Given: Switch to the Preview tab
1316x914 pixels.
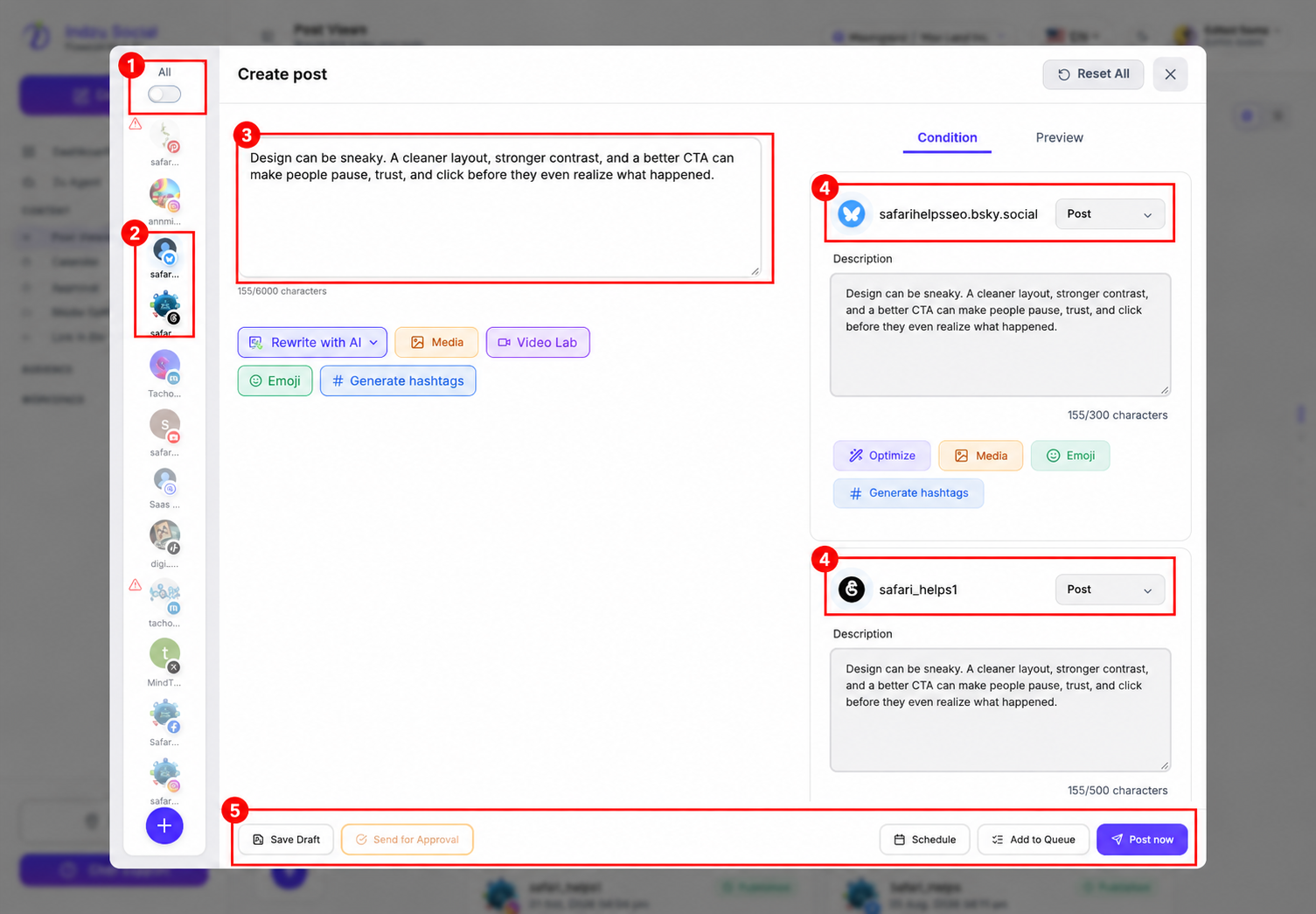Looking at the screenshot, I should (1059, 137).
